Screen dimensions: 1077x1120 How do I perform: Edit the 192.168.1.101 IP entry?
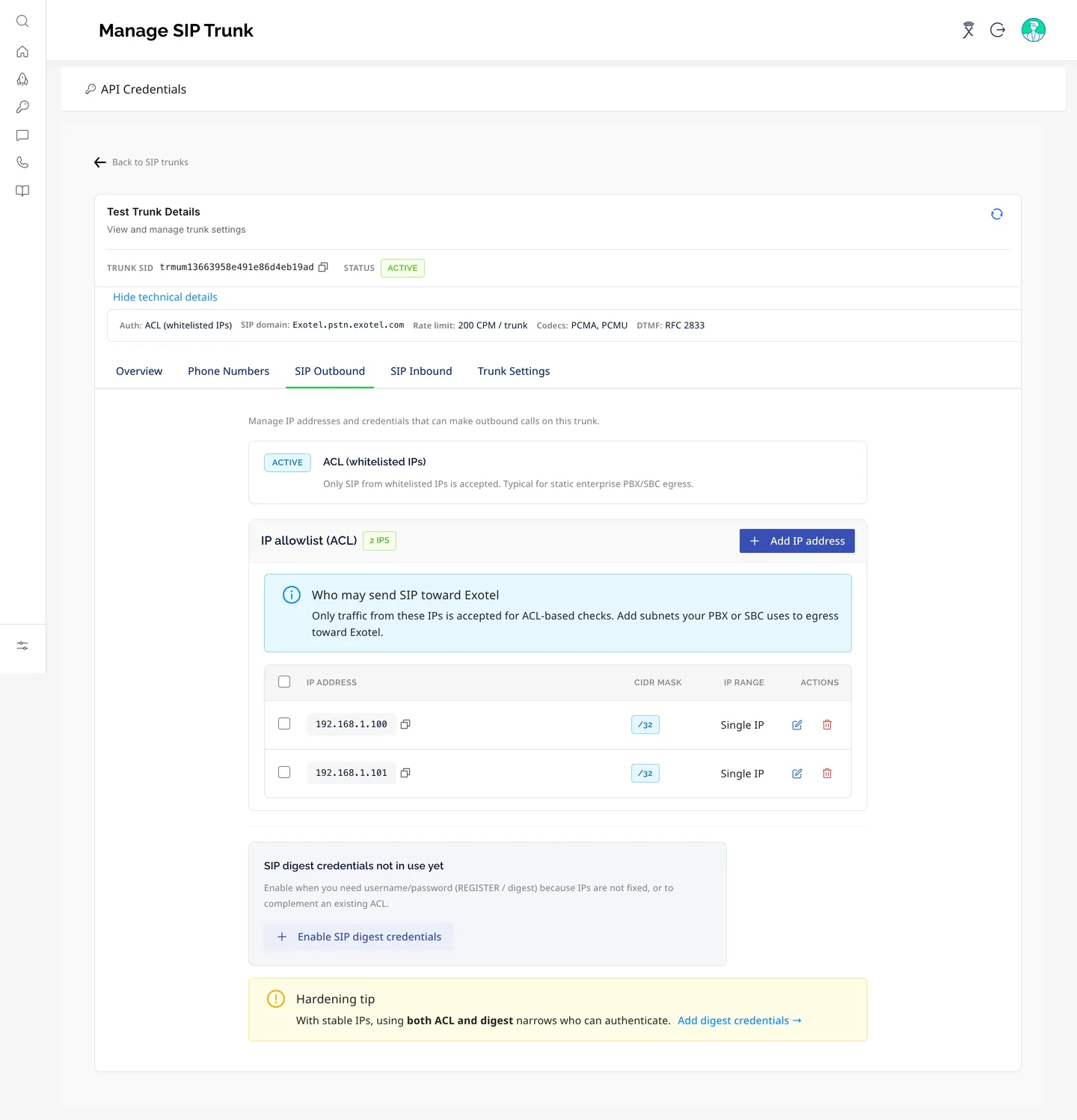click(797, 774)
